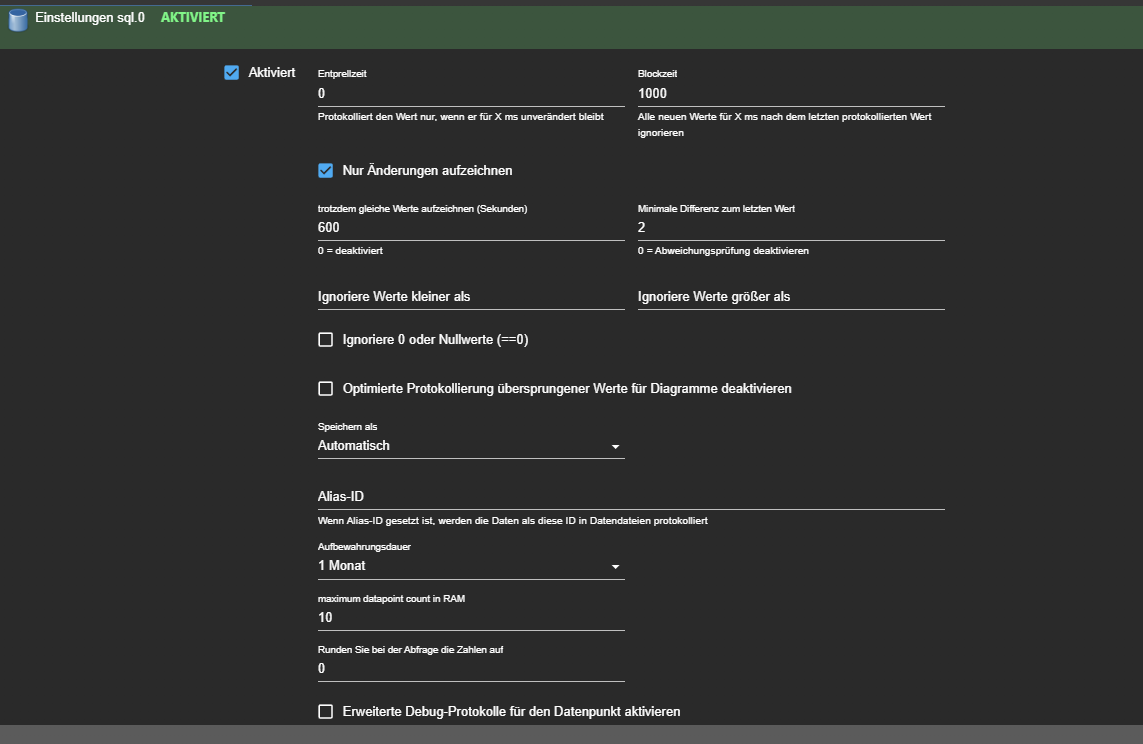The image size is (1143, 744).
Task: Click the AKTIVIERT status label
Action: click(x=192, y=17)
